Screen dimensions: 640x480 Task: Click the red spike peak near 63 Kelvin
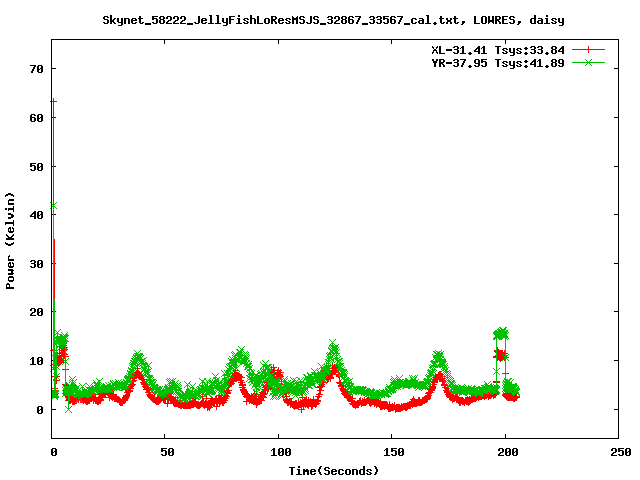point(53,101)
